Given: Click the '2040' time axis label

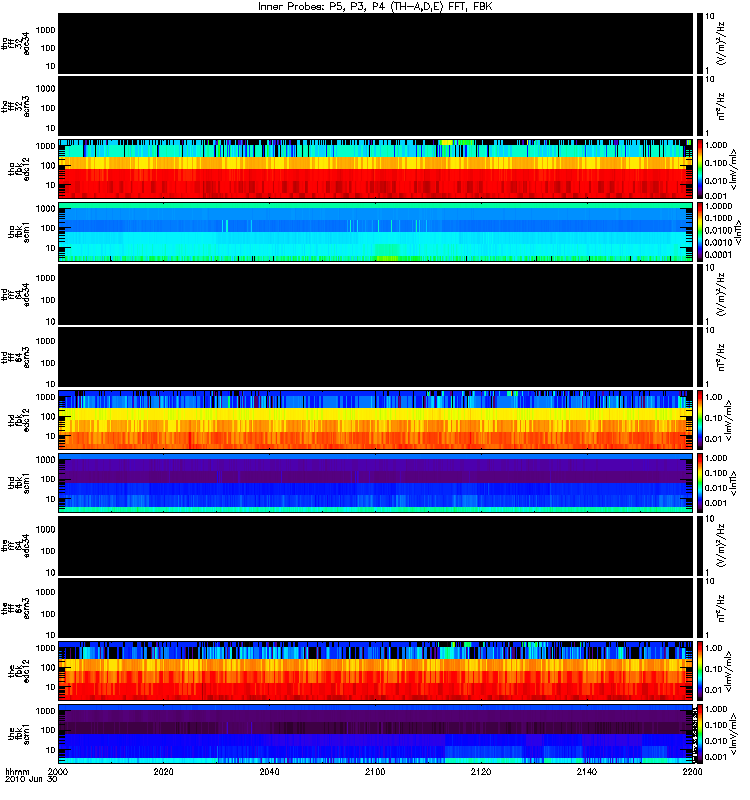Looking at the screenshot, I should coord(269,771).
